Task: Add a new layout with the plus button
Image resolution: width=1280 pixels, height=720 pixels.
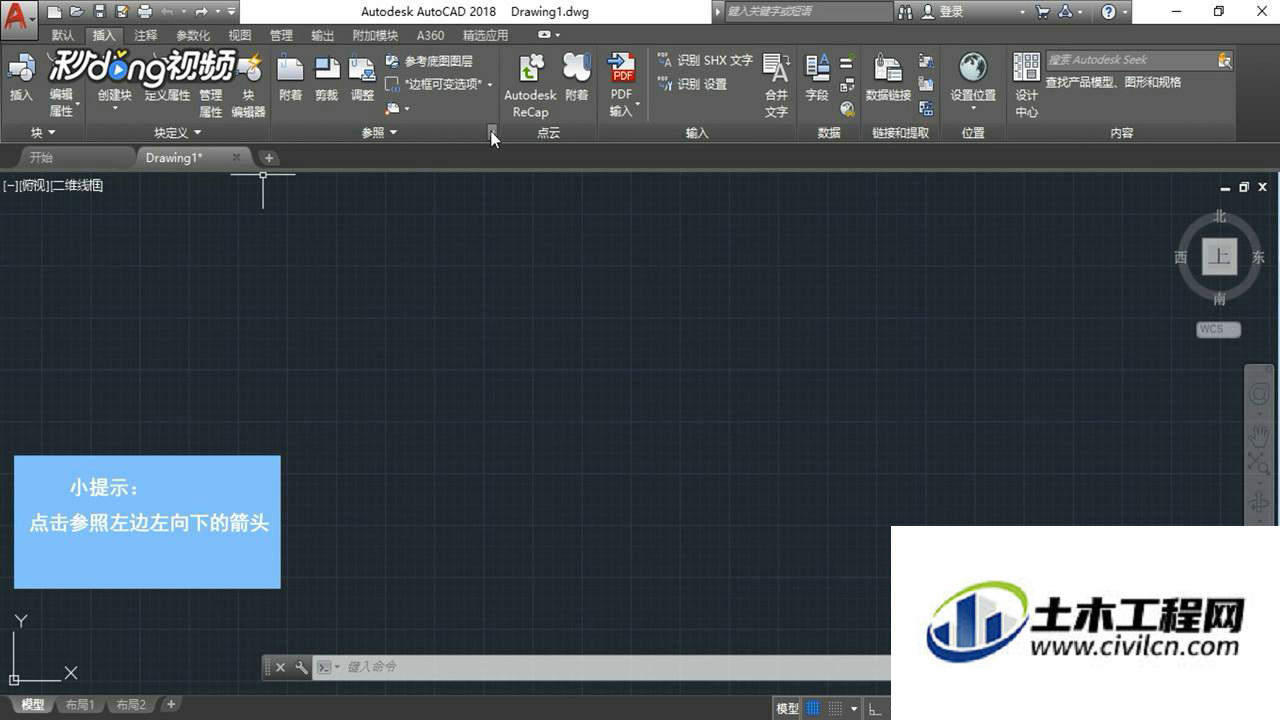Action: tap(171, 705)
